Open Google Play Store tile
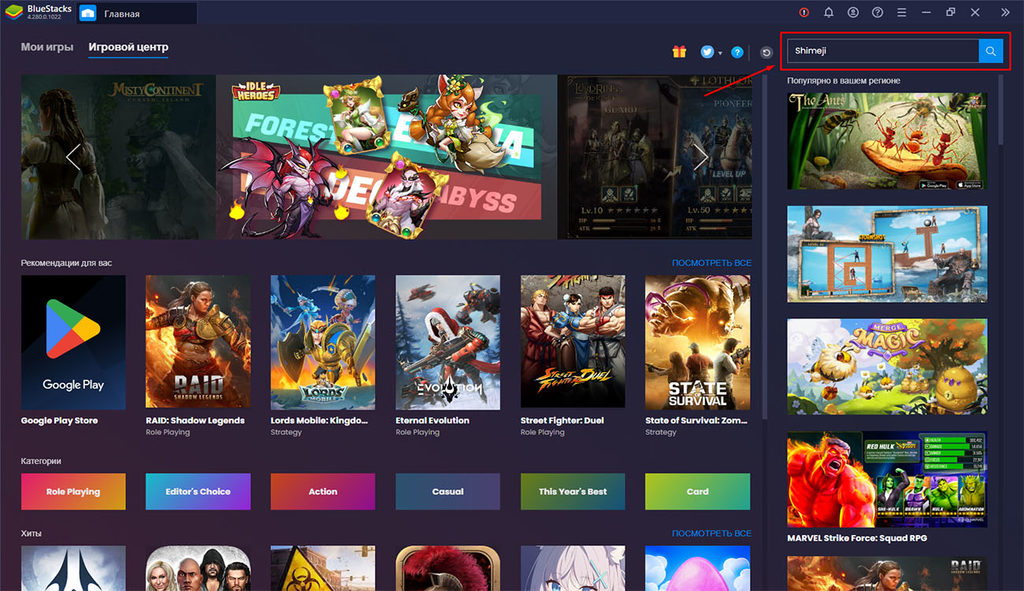The height and width of the screenshot is (591, 1024). click(x=73, y=342)
